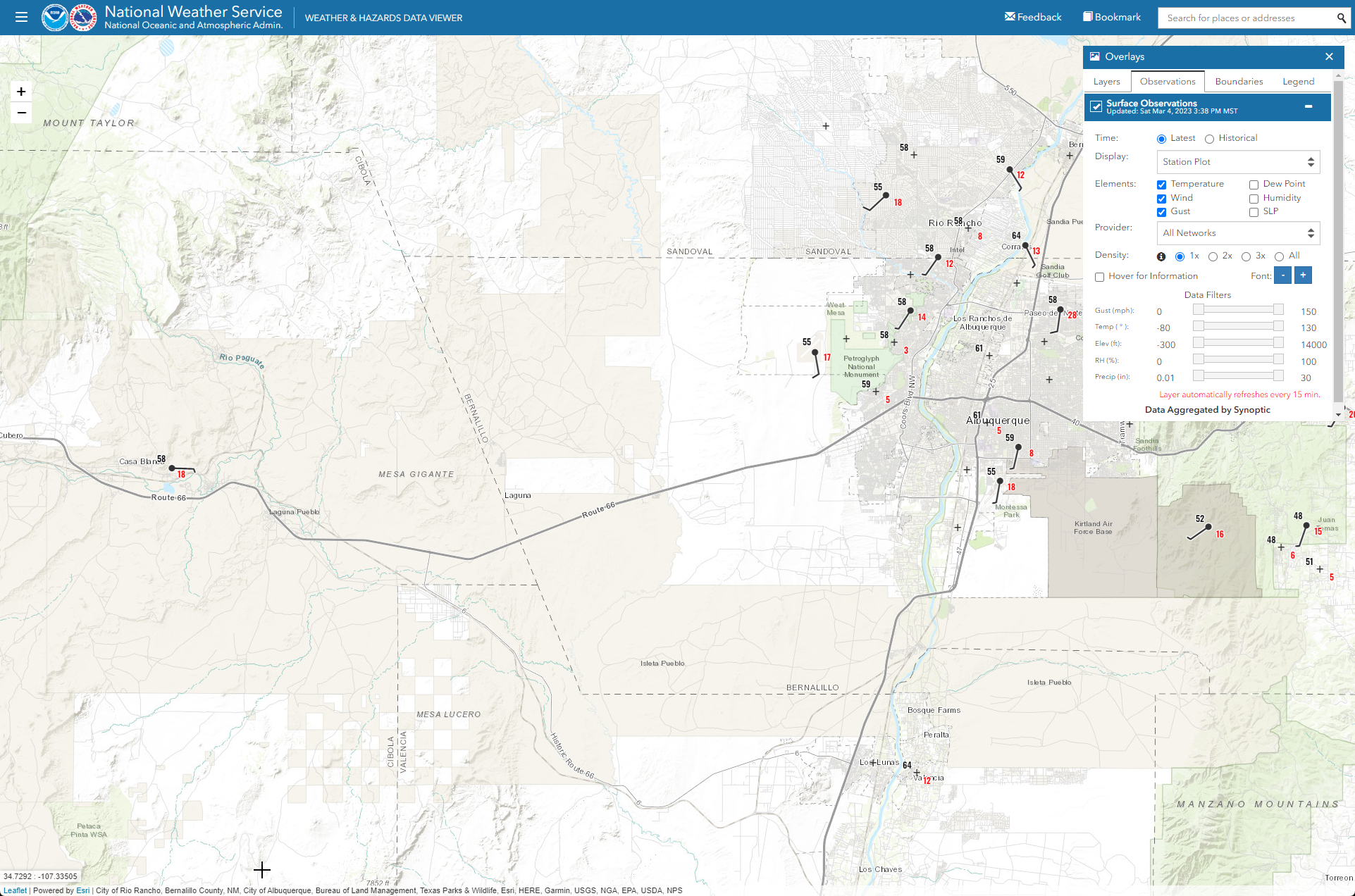Select the Historical time option
Image resolution: width=1355 pixels, height=896 pixels.
1209,139
